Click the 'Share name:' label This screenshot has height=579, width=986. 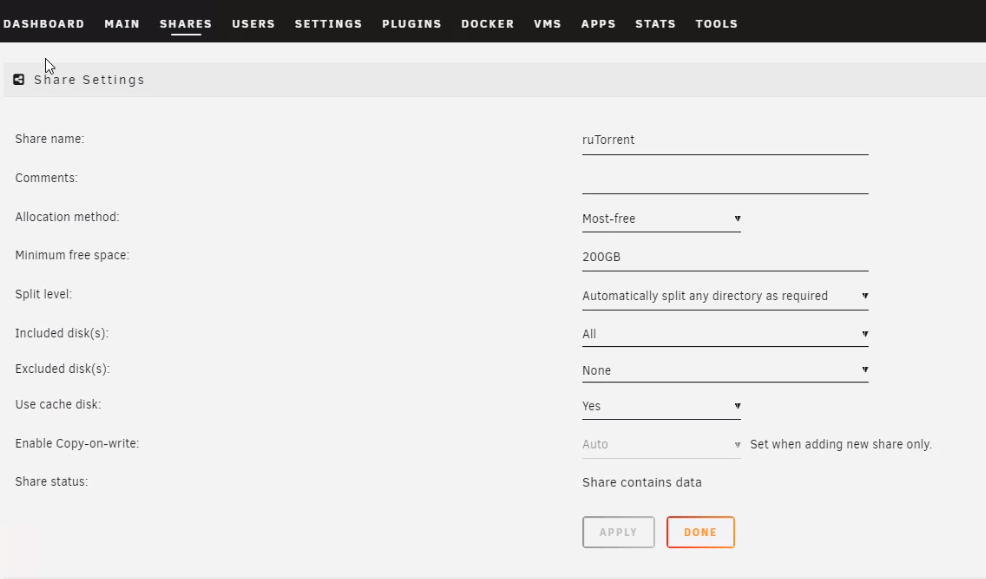[50, 139]
